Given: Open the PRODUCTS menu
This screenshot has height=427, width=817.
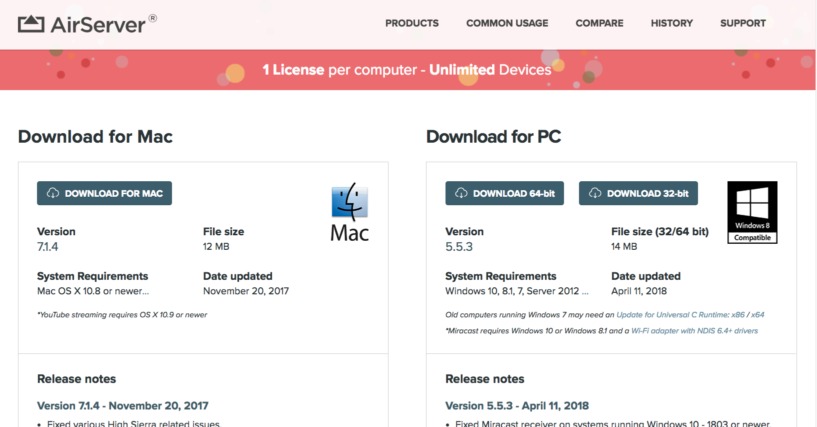Looking at the screenshot, I should point(412,23).
